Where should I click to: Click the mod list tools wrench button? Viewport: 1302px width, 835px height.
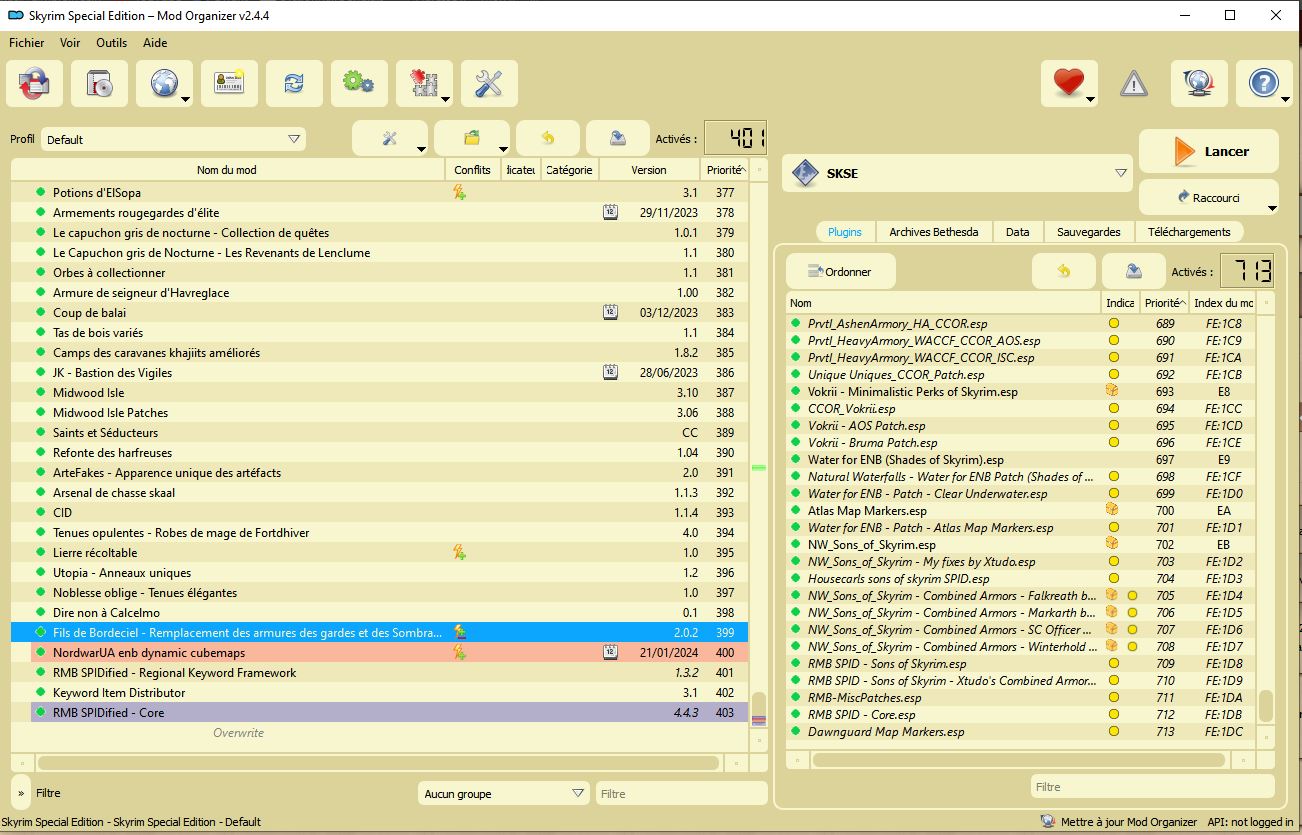click(x=390, y=138)
